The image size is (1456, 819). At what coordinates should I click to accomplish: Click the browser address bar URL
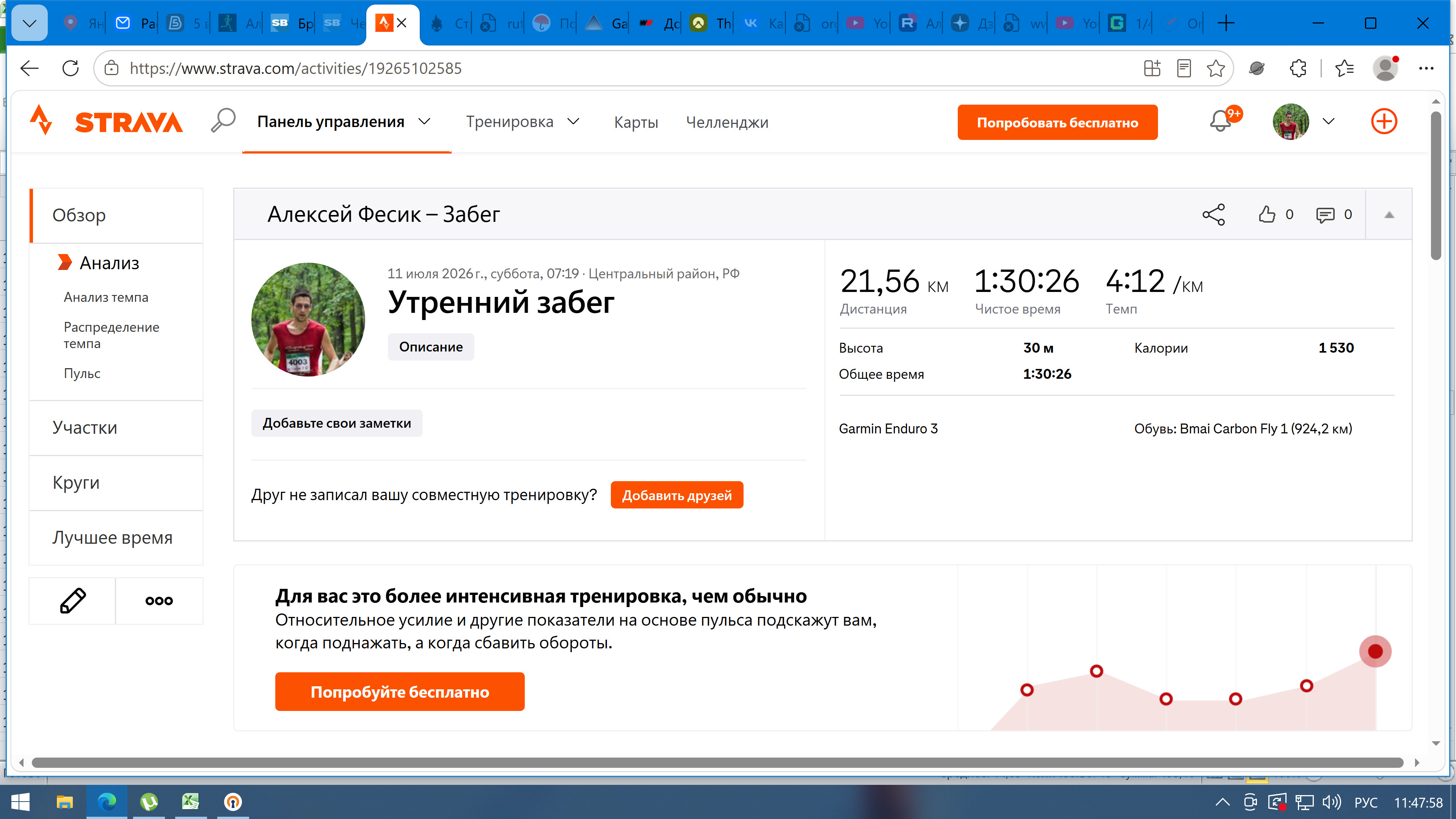point(296,68)
